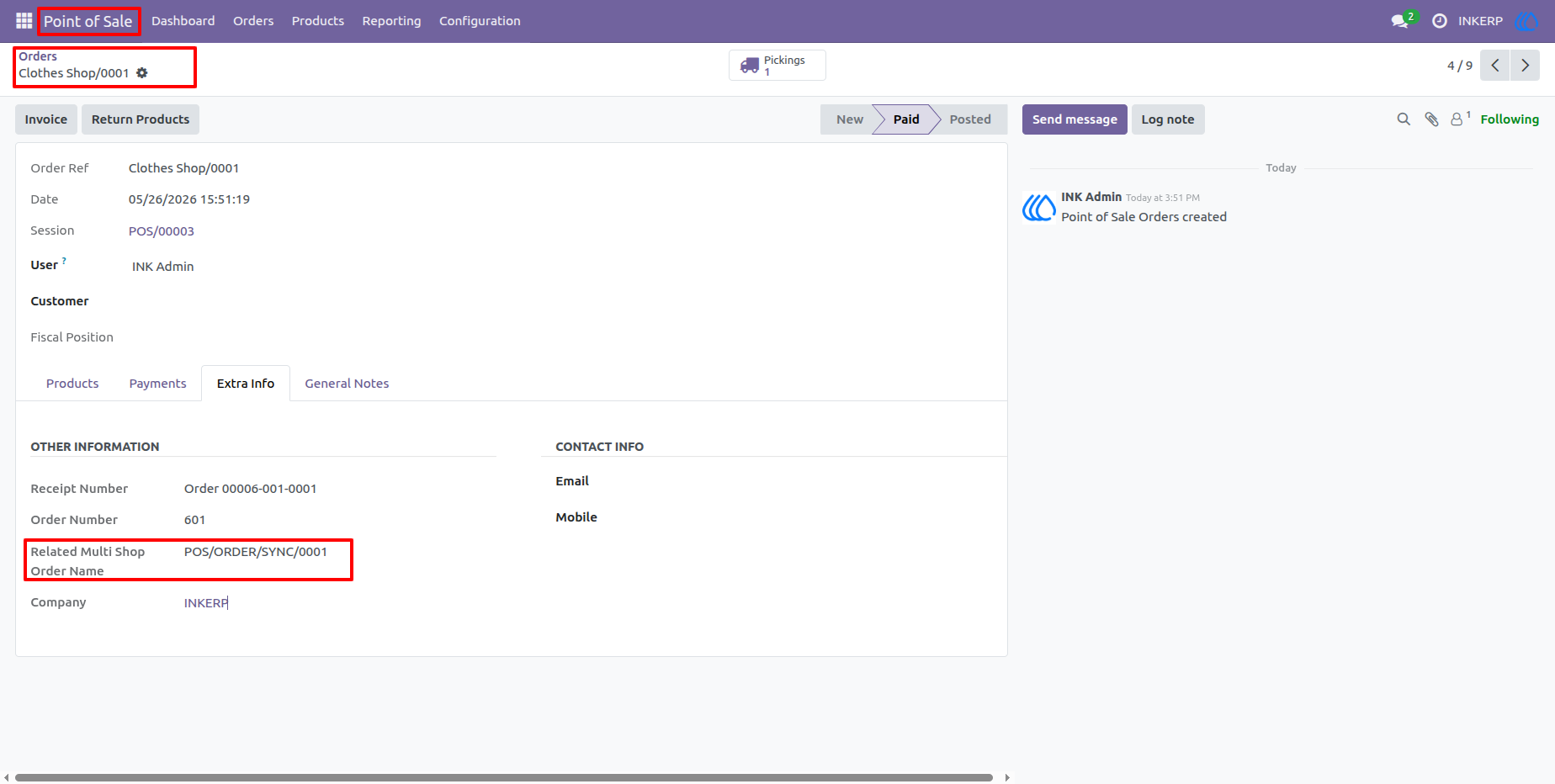The height and width of the screenshot is (784, 1555).
Task: Select the New status stage
Action: [849, 119]
